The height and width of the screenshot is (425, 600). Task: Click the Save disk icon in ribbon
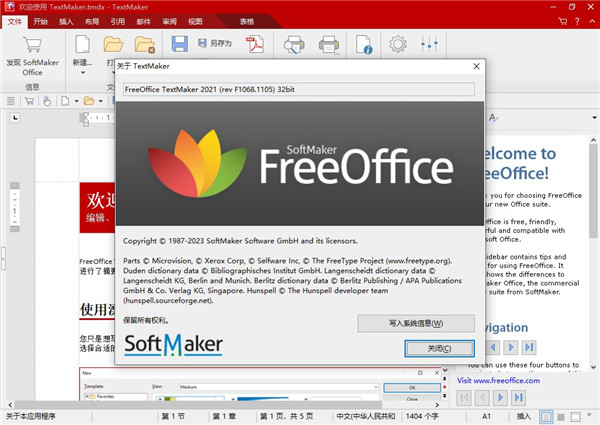point(180,44)
